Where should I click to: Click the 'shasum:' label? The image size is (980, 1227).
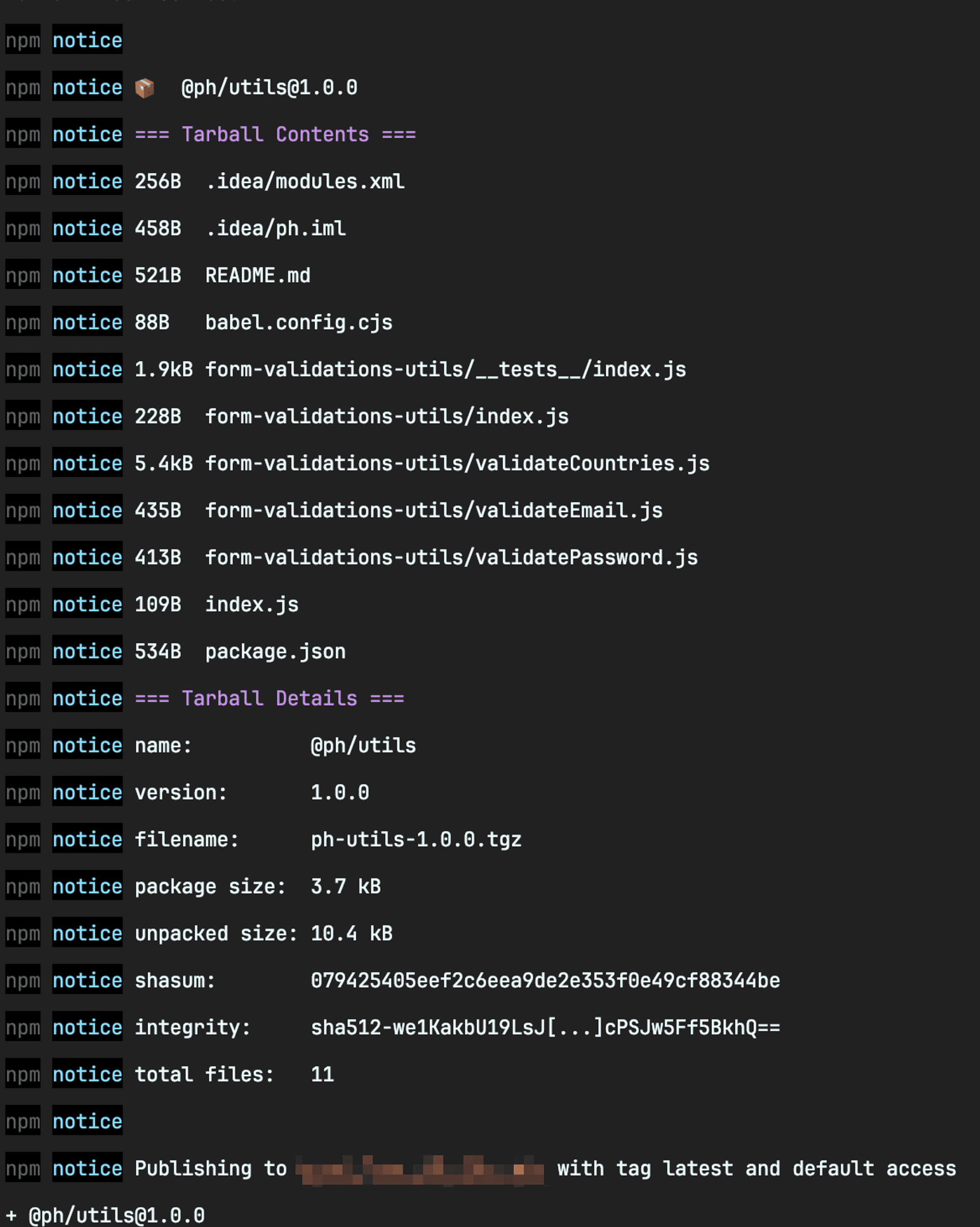tap(175, 980)
